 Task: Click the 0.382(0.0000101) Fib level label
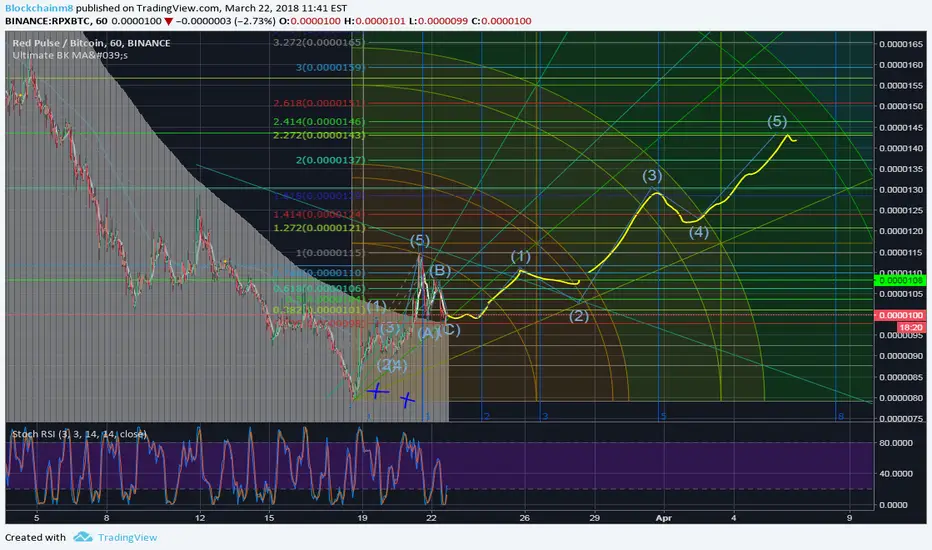coord(319,310)
